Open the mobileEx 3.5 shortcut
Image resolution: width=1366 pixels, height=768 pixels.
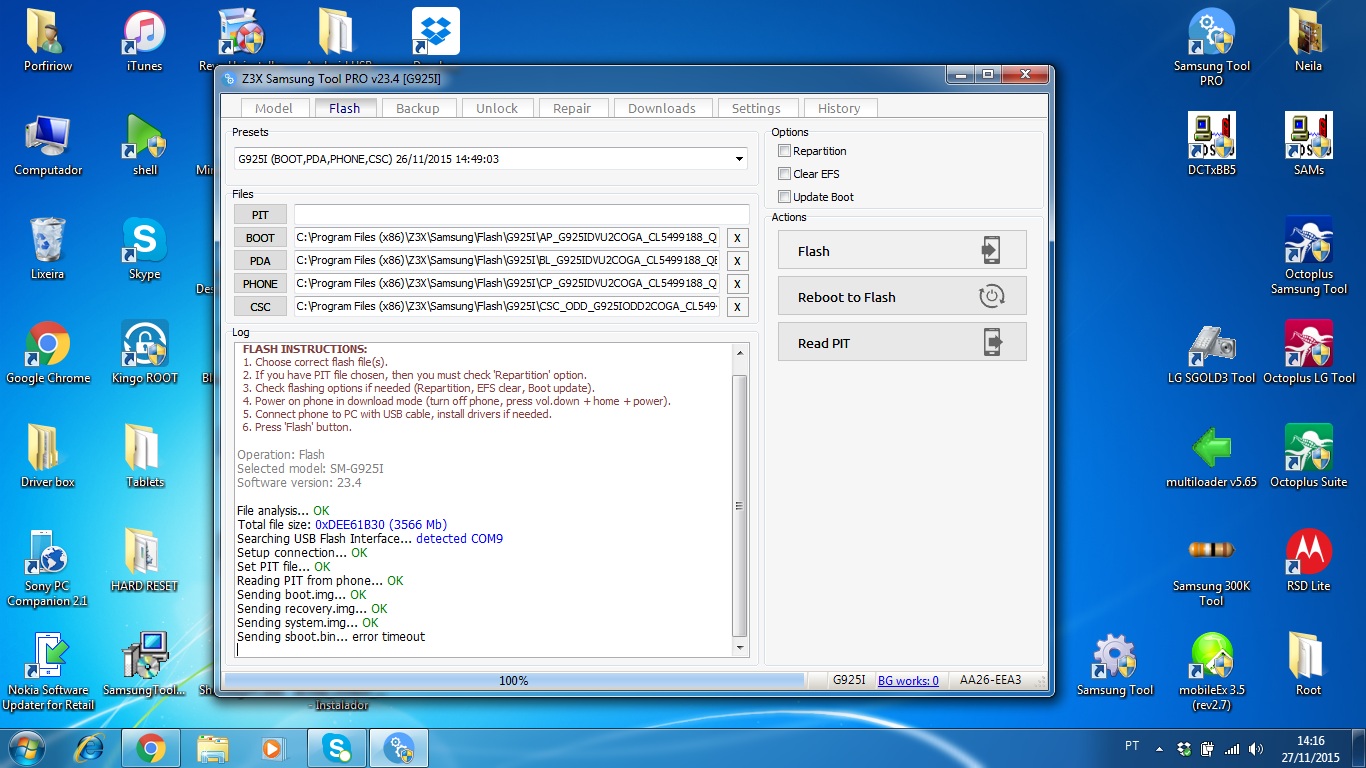[x=1212, y=672]
